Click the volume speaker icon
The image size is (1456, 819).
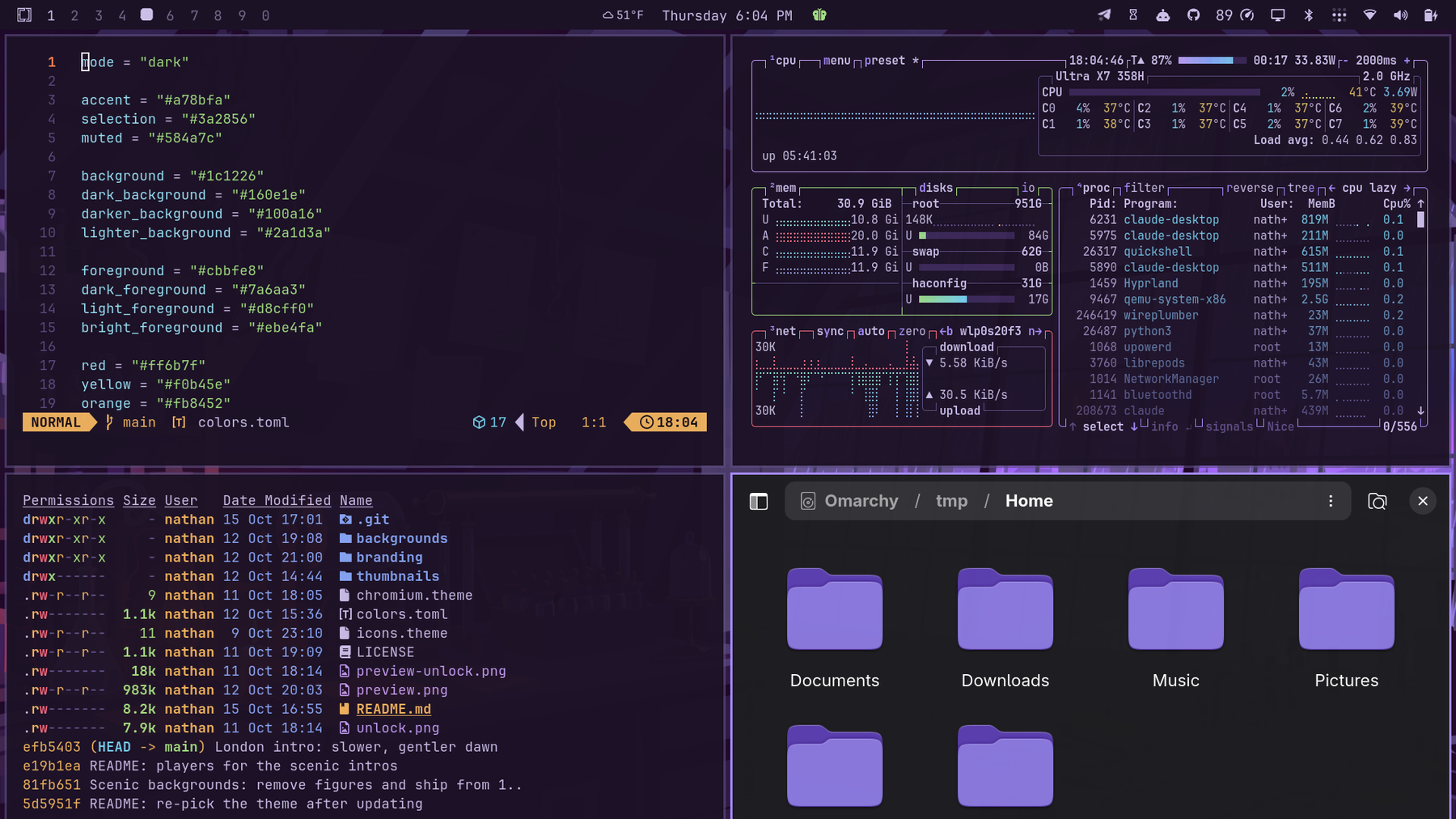(1400, 15)
